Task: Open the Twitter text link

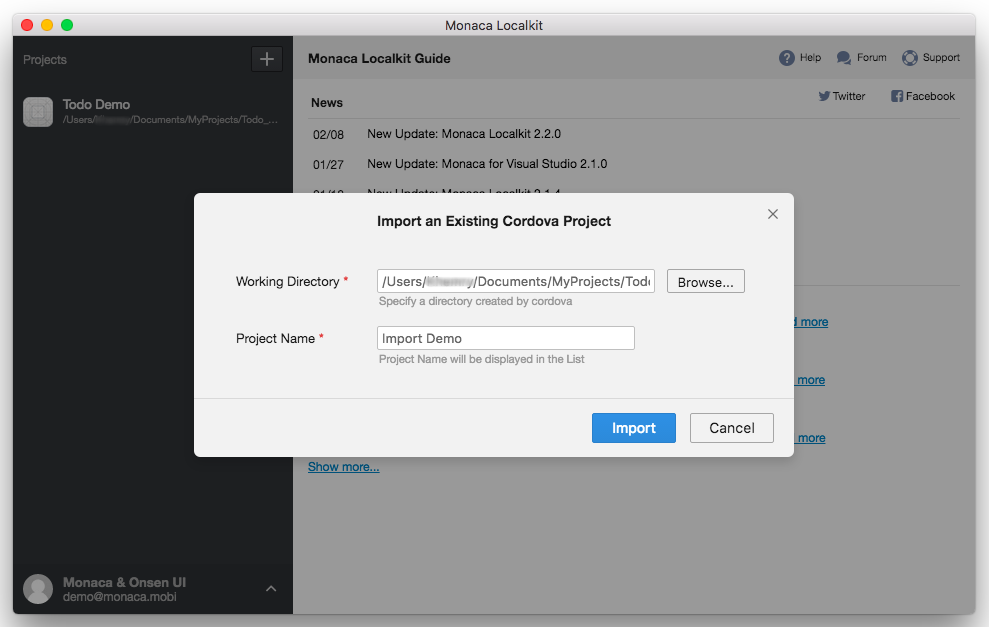Action: coord(849,96)
